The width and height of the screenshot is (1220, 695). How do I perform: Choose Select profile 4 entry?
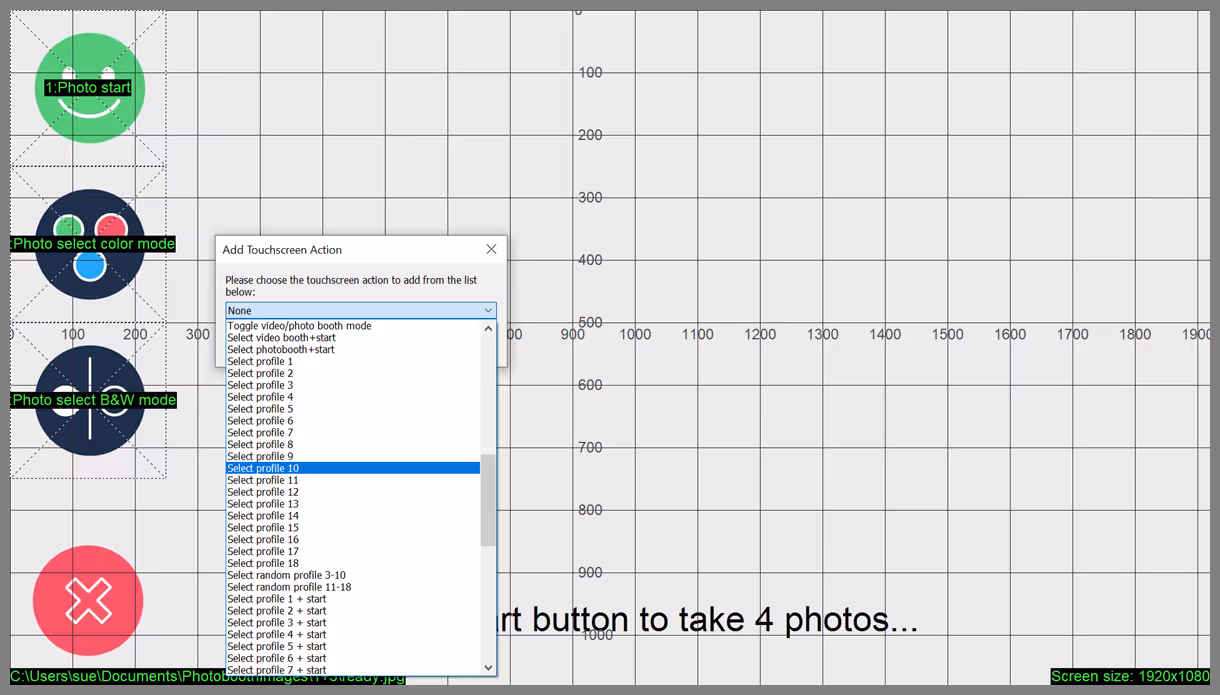pyautogui.click(x=353, y=397)
